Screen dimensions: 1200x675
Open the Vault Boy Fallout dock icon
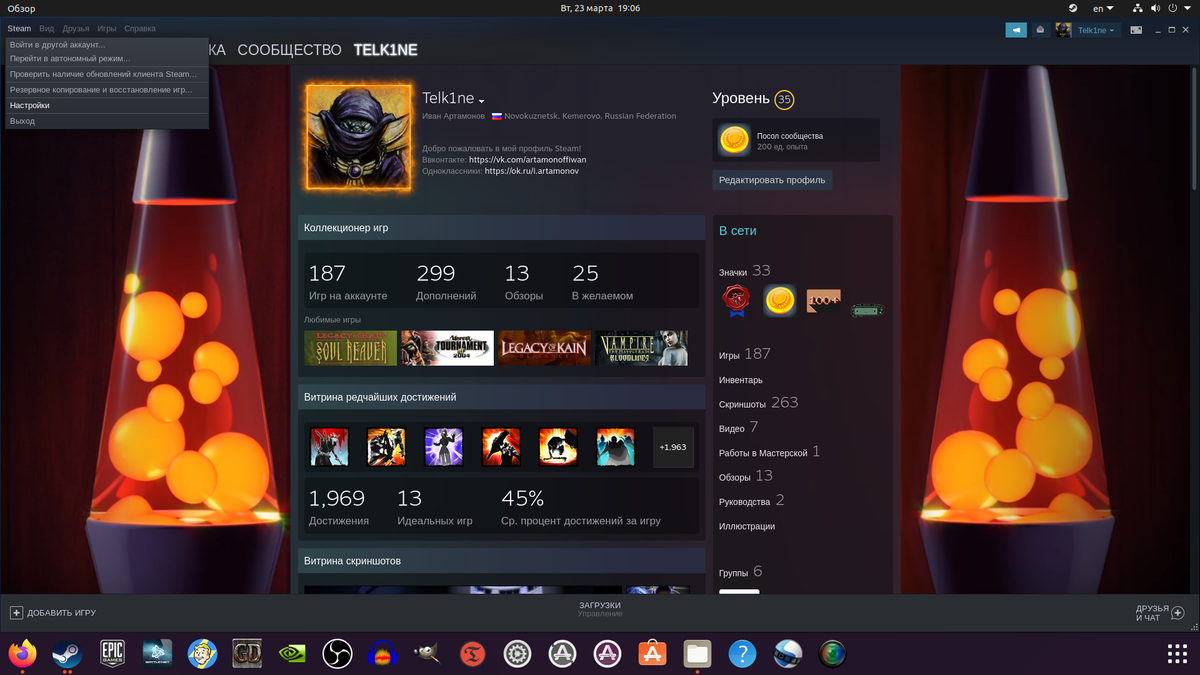[202, 654]
